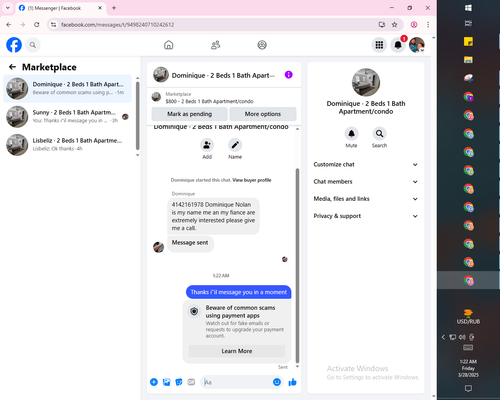Open the Chrome three-dot menu
Screen dimensions: 500x400
pos(428,24)
